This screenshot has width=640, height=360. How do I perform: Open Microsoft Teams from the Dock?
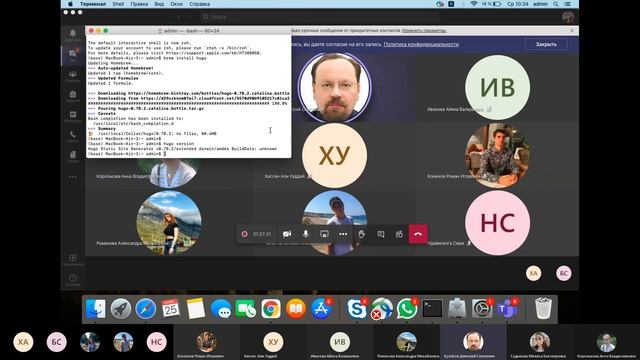(507, 309)
